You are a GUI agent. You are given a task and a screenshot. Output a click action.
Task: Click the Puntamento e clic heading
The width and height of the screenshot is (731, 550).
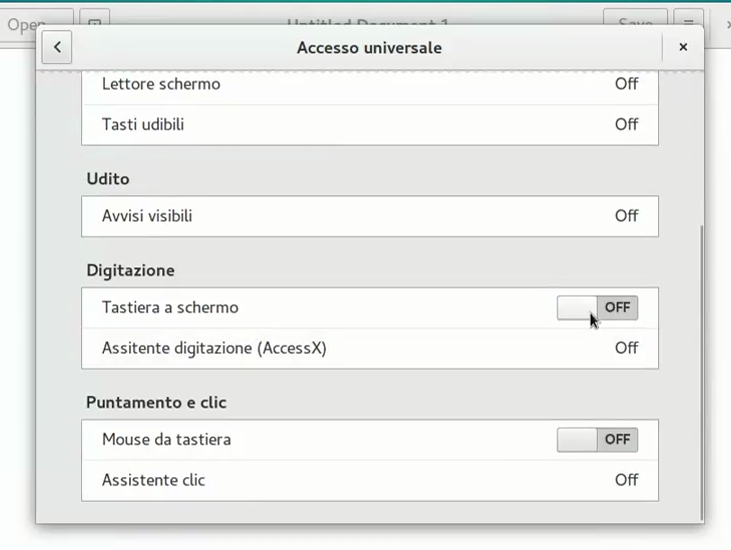pos(156,403)
